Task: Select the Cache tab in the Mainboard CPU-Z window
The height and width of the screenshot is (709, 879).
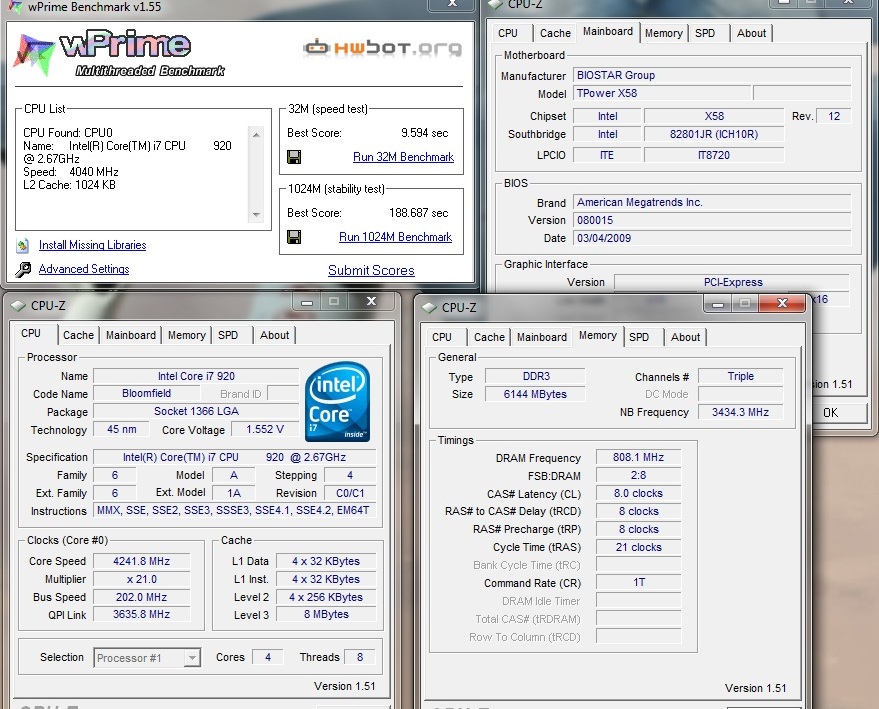Action: tap(555, 33)
